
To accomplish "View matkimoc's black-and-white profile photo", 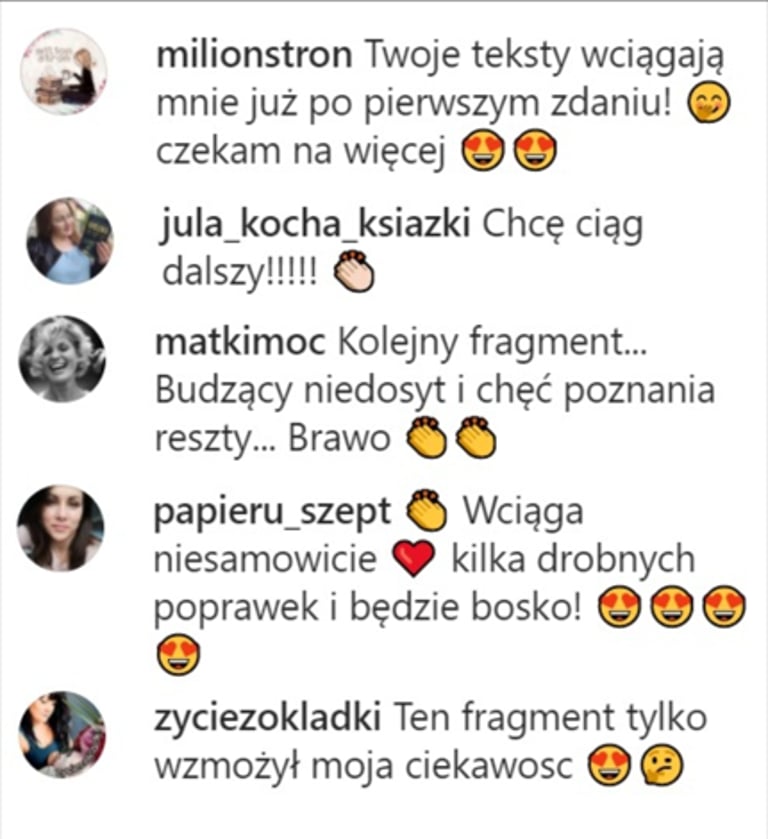I will [x=62, y=359].
